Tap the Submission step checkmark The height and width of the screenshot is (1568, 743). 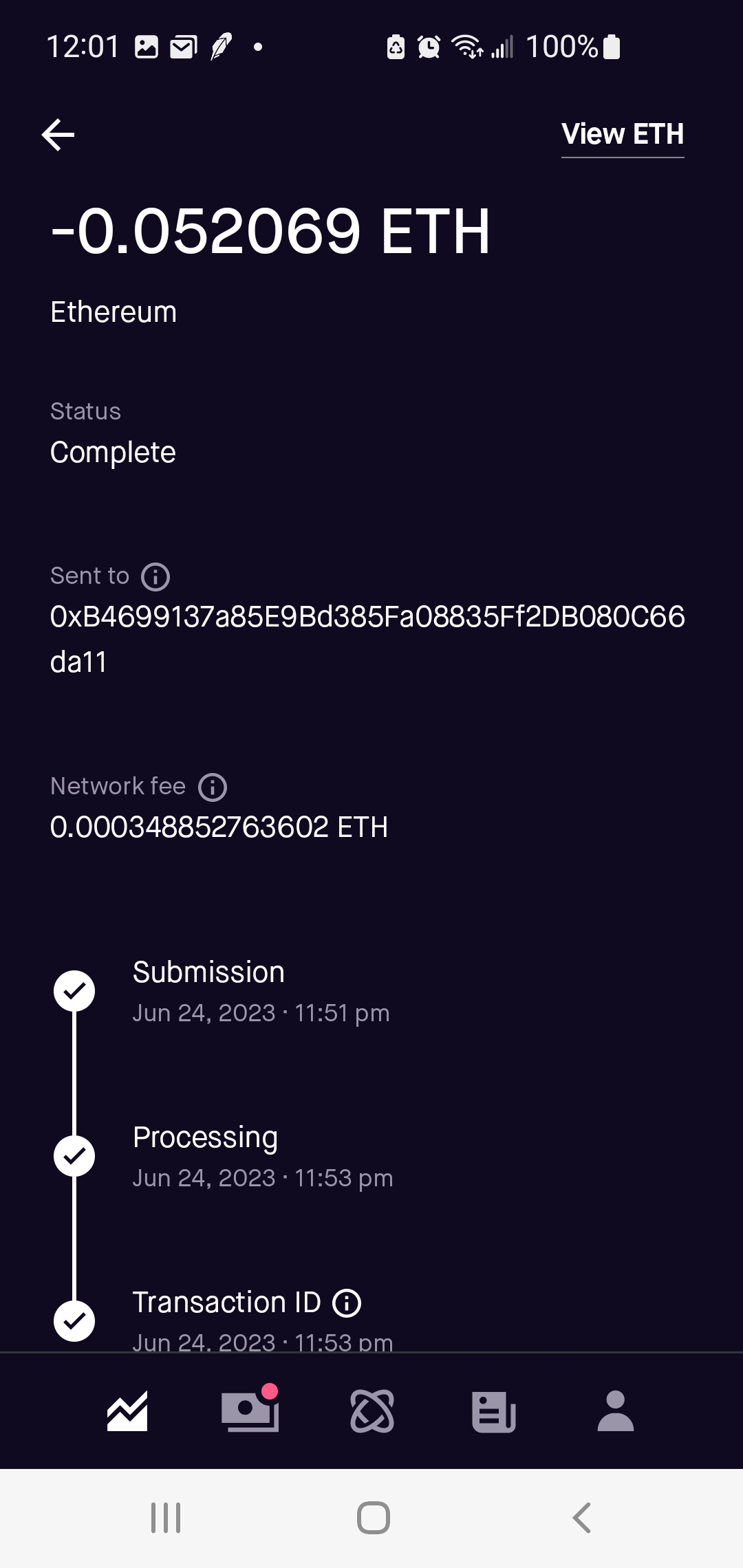tap(74, 991)
